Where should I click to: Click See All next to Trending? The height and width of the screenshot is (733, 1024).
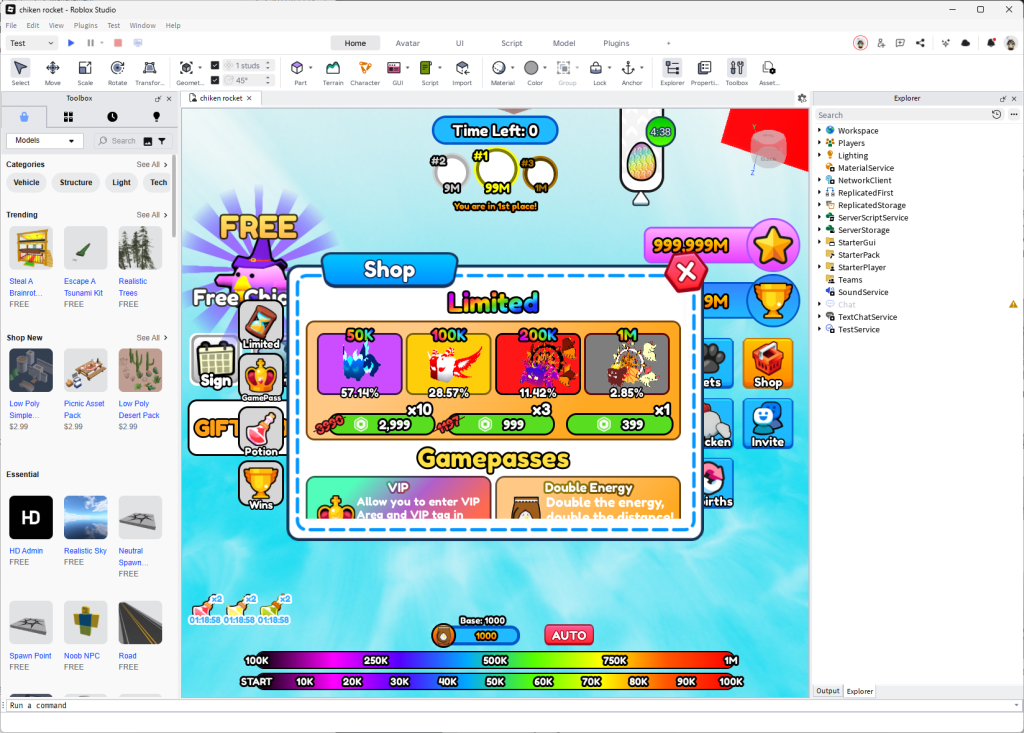click(148, 214)
